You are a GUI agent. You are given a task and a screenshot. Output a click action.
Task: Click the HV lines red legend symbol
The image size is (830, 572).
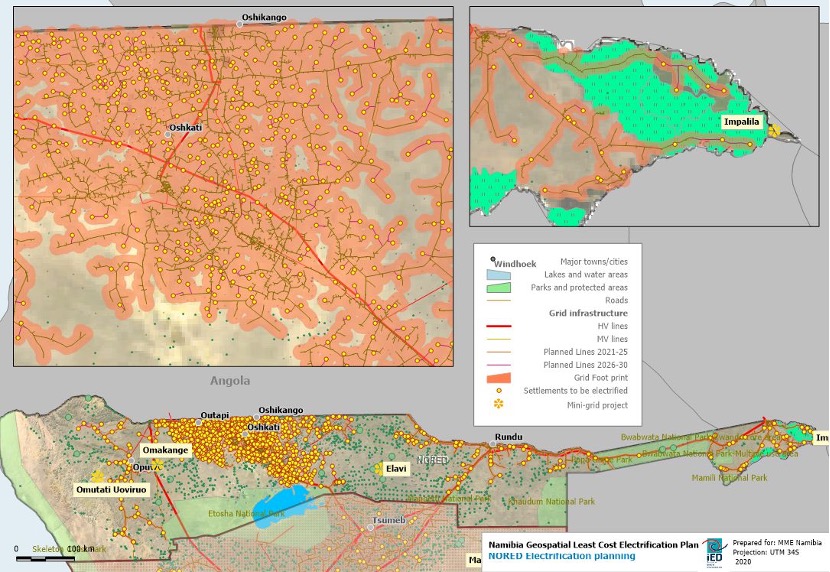point(498,326)
